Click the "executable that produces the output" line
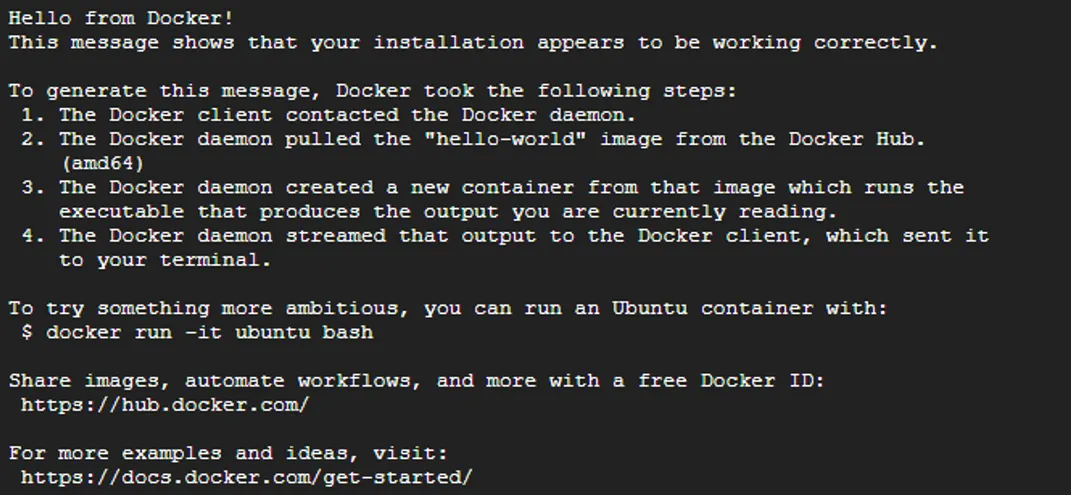The width and height of the screenshot is (1071, 495). coord(448,212)
